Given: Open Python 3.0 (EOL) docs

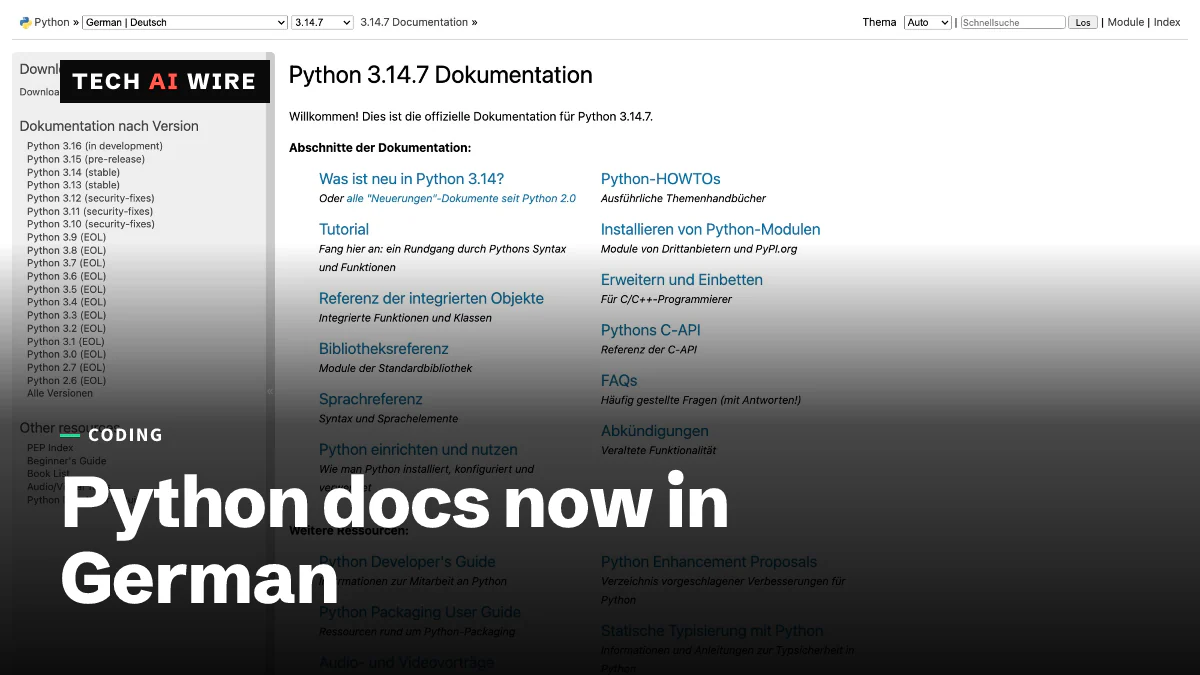Looking at the screenshot, I should click(66, 354).
